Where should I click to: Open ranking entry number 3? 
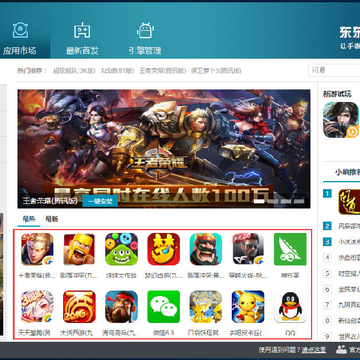click(341, 242)
